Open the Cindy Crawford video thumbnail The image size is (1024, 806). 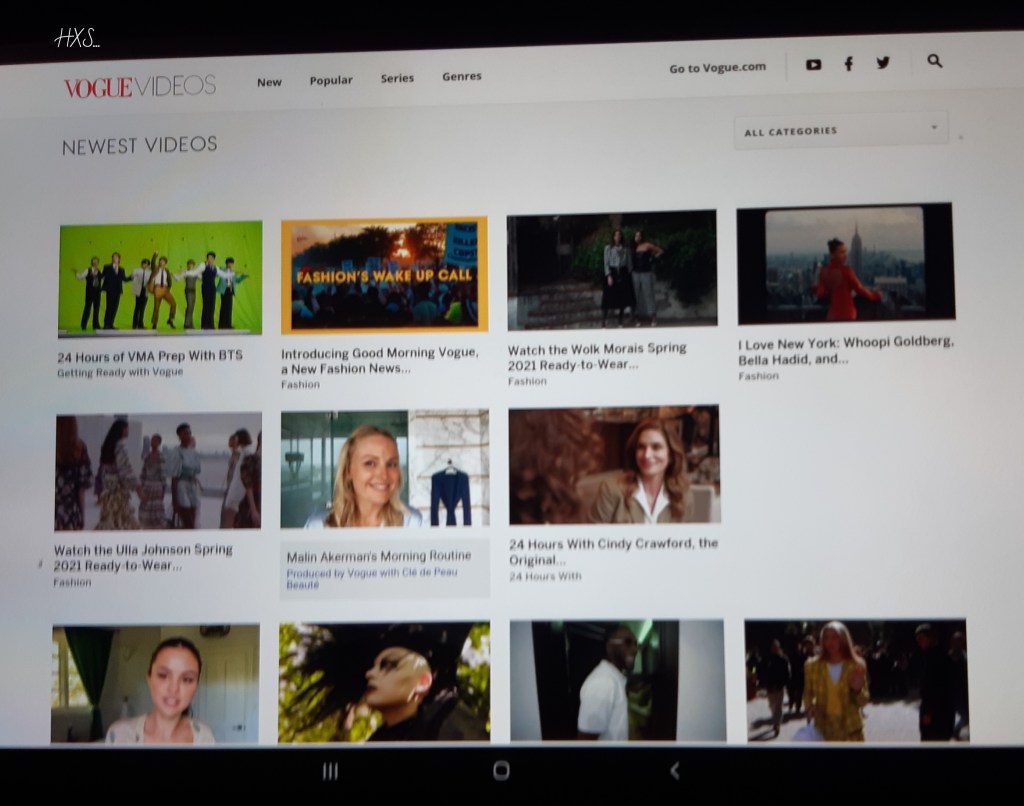(613, 464)
